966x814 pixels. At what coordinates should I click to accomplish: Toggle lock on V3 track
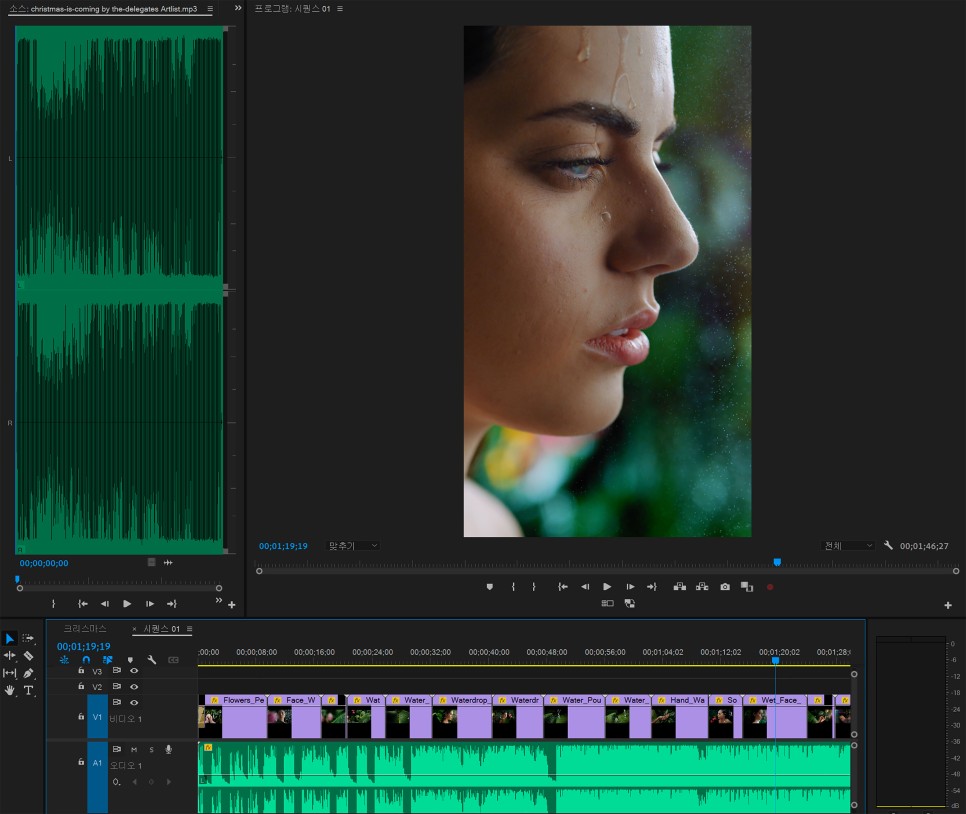(81, 670)
